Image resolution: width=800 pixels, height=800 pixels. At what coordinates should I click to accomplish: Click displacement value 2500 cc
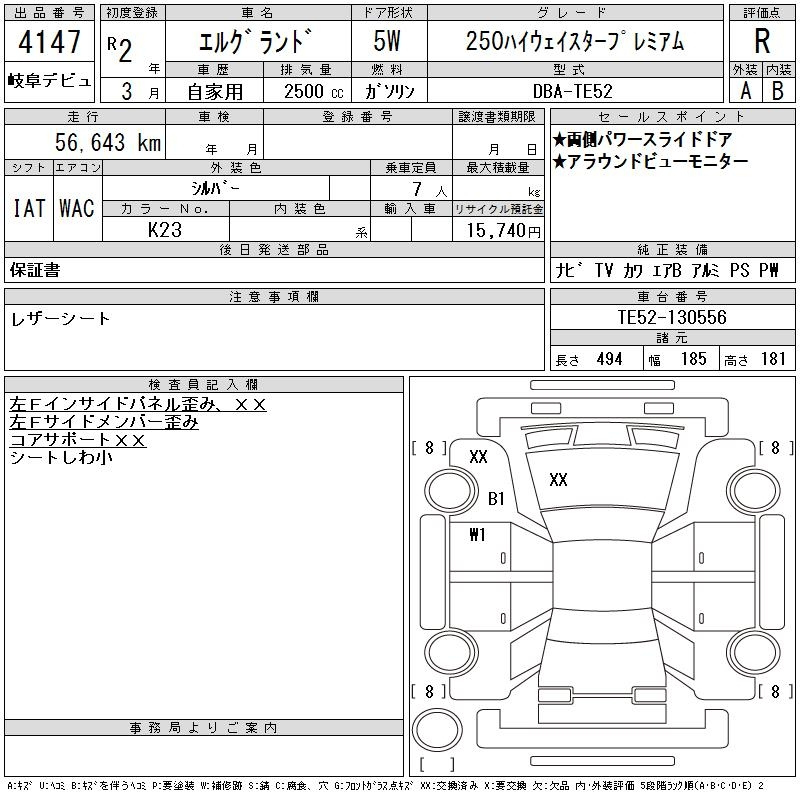[314, 92]
